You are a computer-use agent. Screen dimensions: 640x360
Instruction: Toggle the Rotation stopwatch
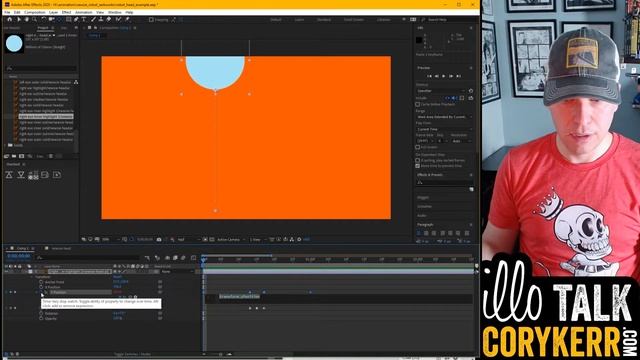click(41, 313)
